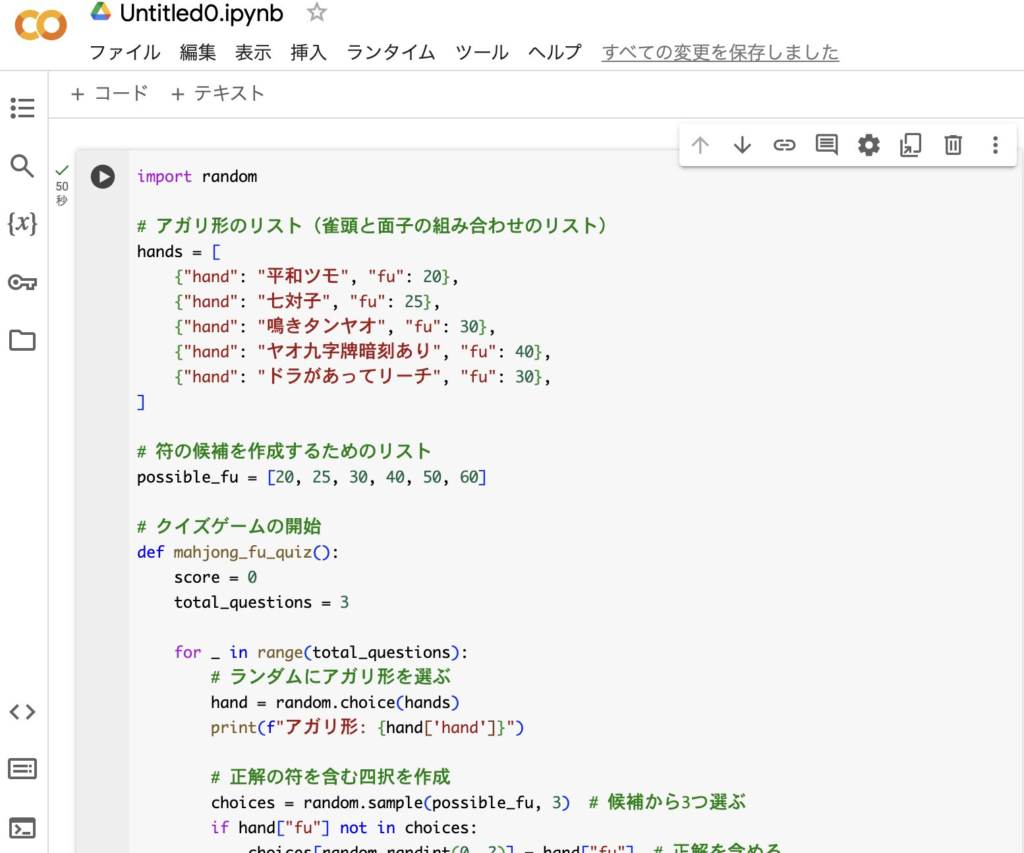Open the search and replace sidebar icon
The width and height of the screenshot is (1024, 853).
pyautogui.click(x=22, y=166)
